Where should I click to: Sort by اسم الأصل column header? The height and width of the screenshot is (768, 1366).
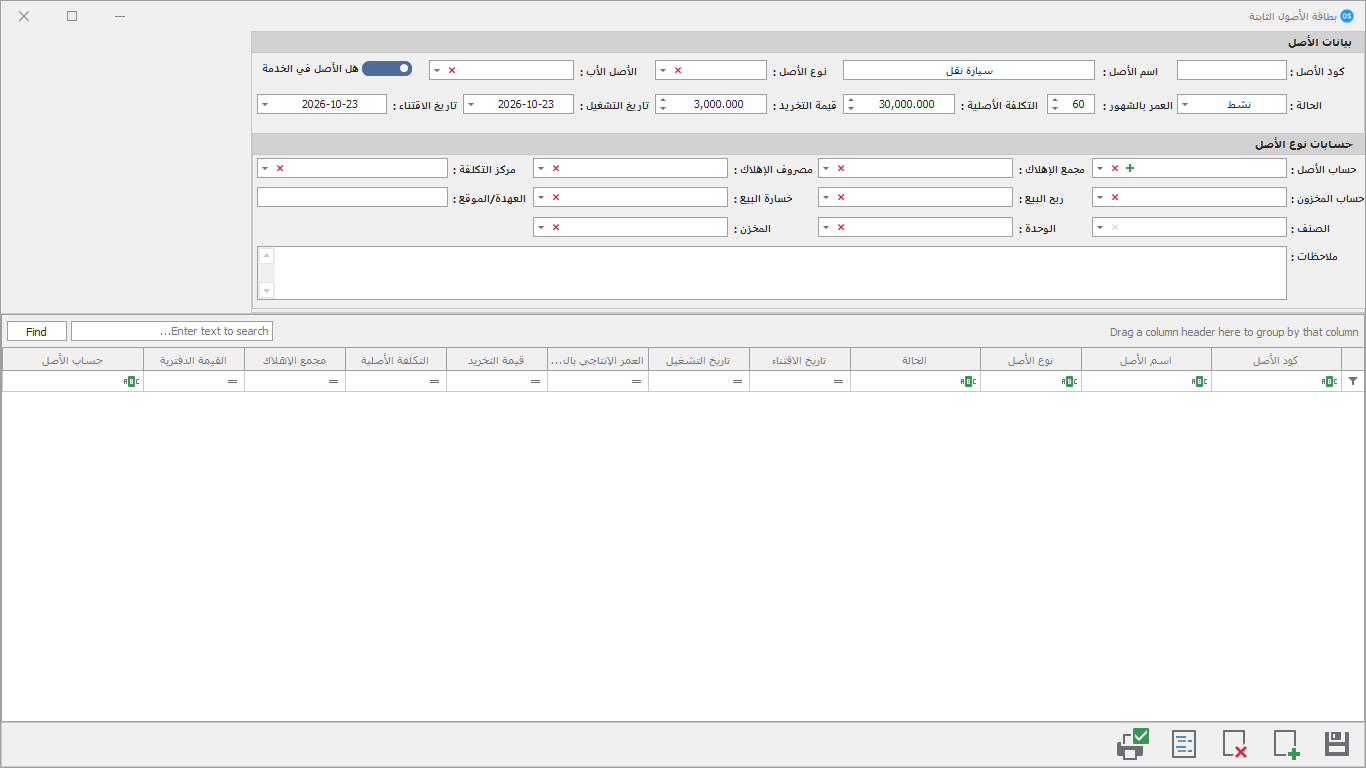(x=1146, y=360)
